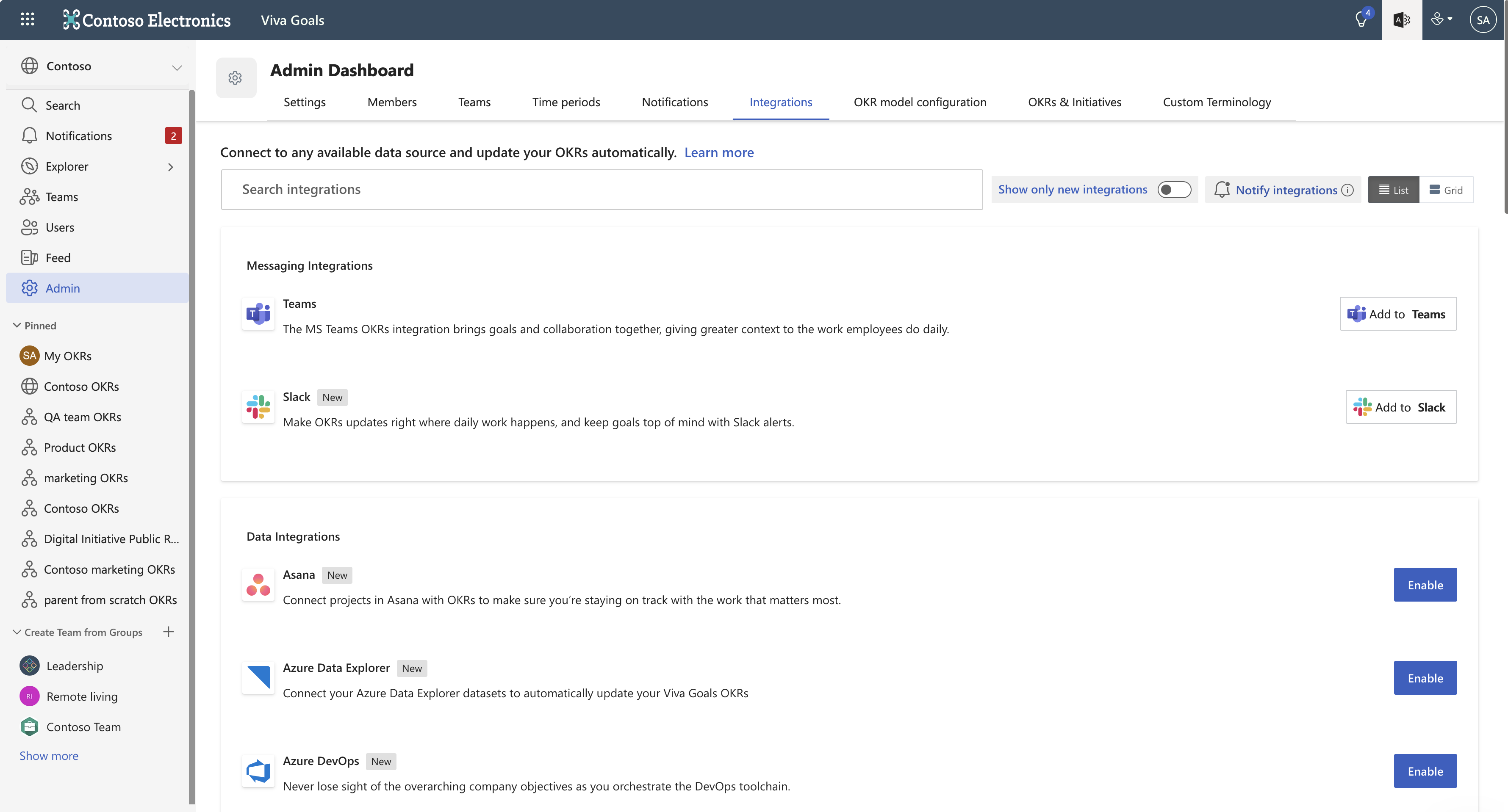Open Product OKRs pinned item
Image resolution: width=1508 pixels, height=812 pixels.
97,447
